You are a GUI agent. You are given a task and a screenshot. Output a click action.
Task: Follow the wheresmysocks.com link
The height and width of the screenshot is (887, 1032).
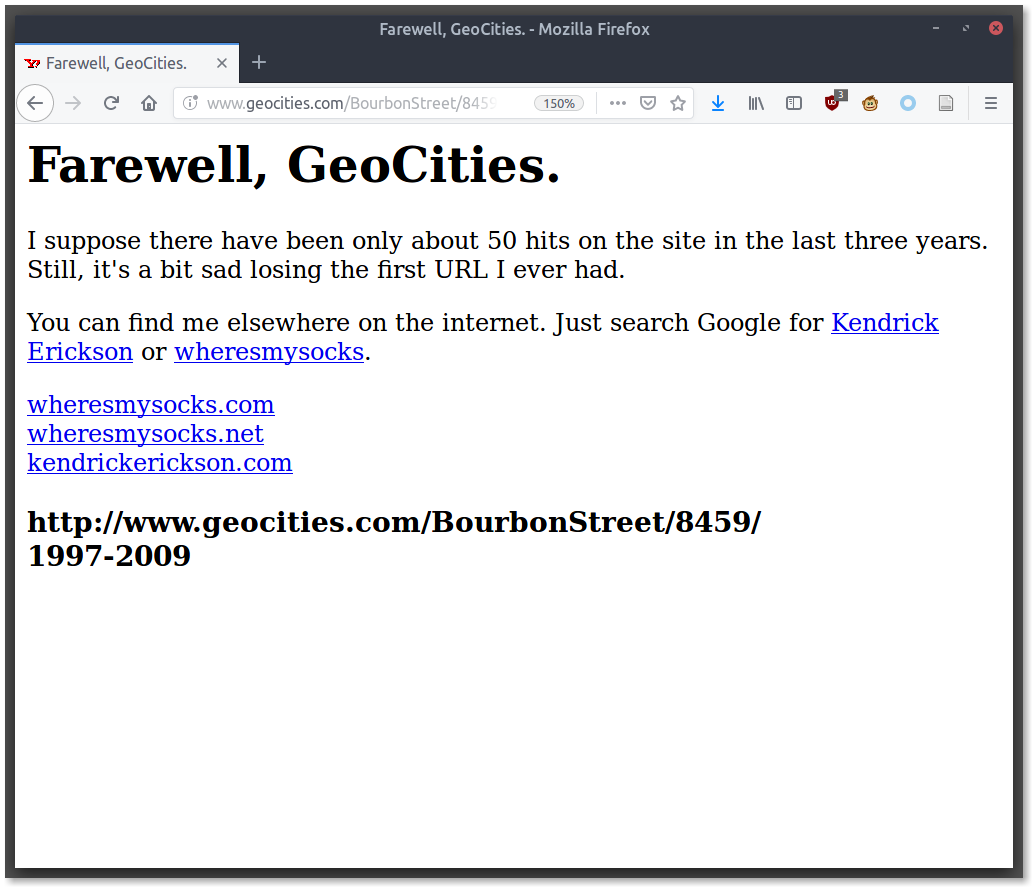(151, 405)
